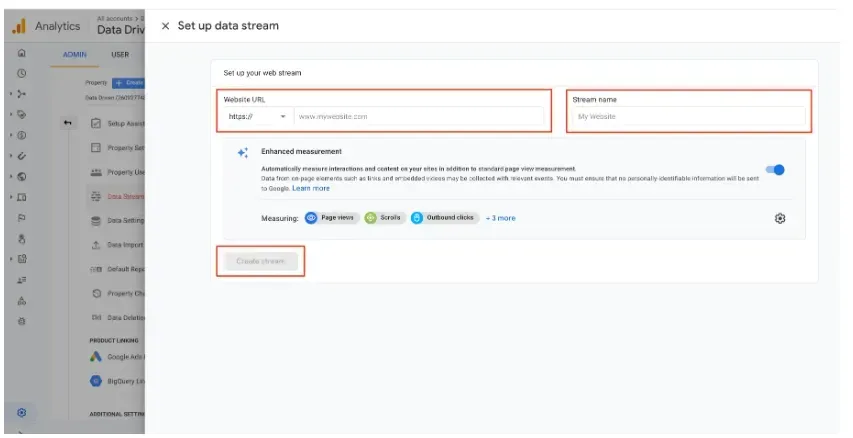Expand the magnet retention section arrow
Image resolution: width=853 pixels, height=438 pixels.
point(11,156)
